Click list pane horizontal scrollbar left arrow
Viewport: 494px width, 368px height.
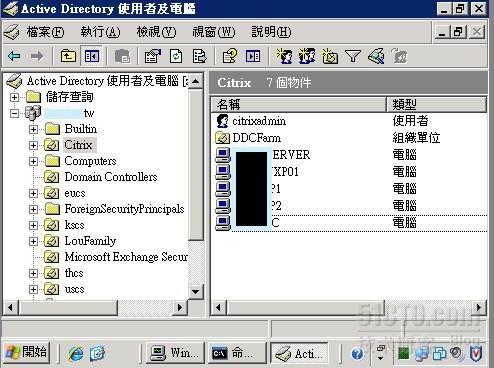(218, 307)
